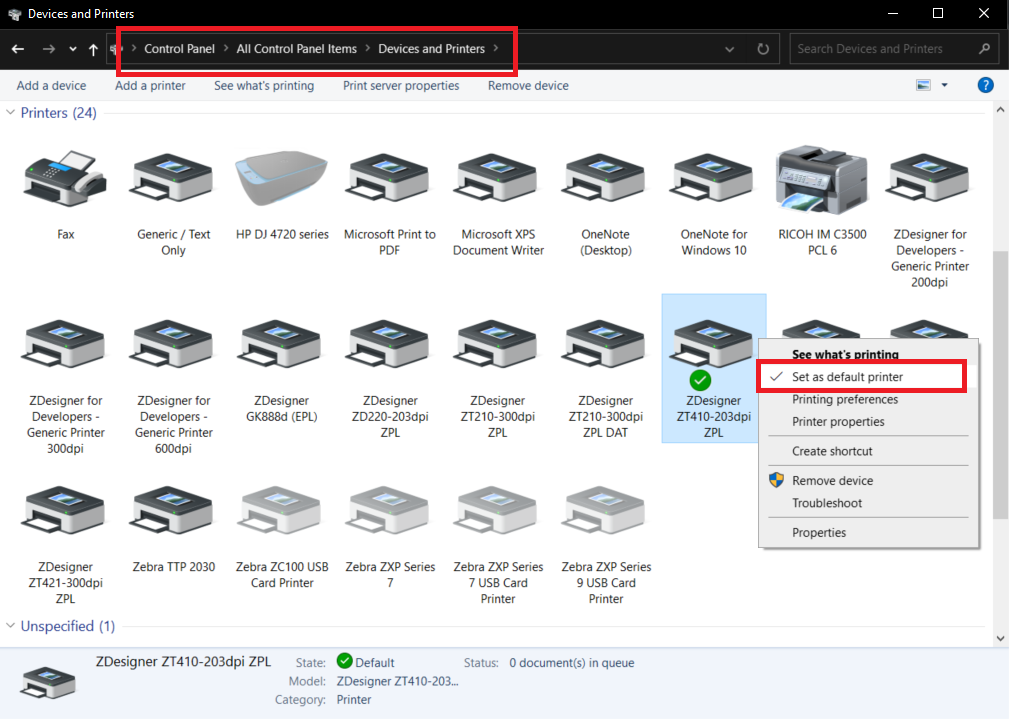Click the scrollbar up arrow

tap(1000, 110)
